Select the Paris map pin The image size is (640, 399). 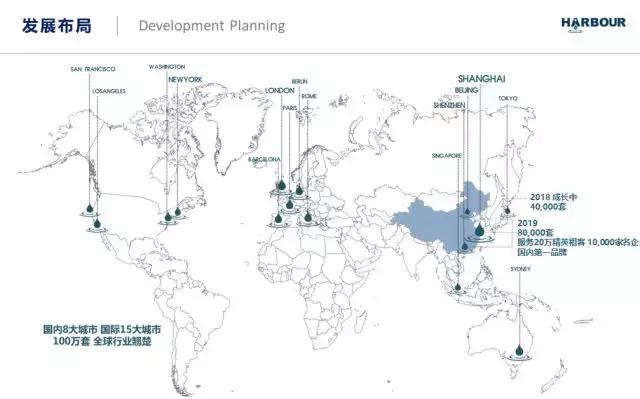(290, 204)
